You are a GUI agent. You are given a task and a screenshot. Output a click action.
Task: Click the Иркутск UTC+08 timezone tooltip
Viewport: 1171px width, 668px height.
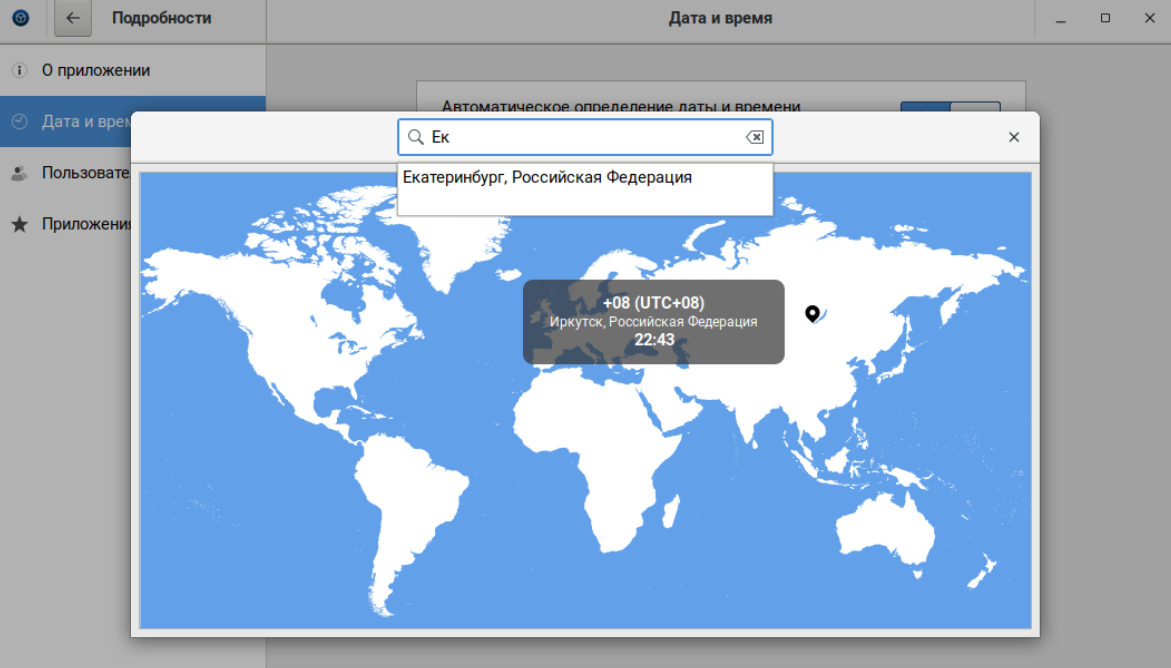tap(653, 321)
